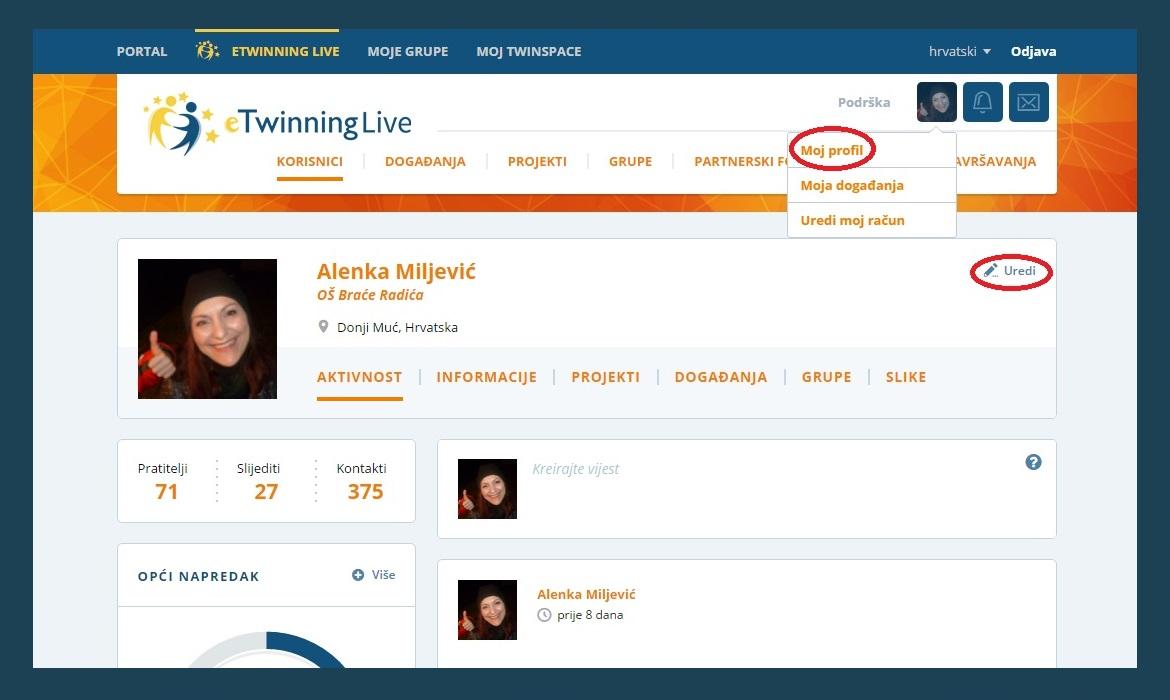Click the prije 8 dana timestamp
Screen dimensions: 1170x700
point(589,615)
